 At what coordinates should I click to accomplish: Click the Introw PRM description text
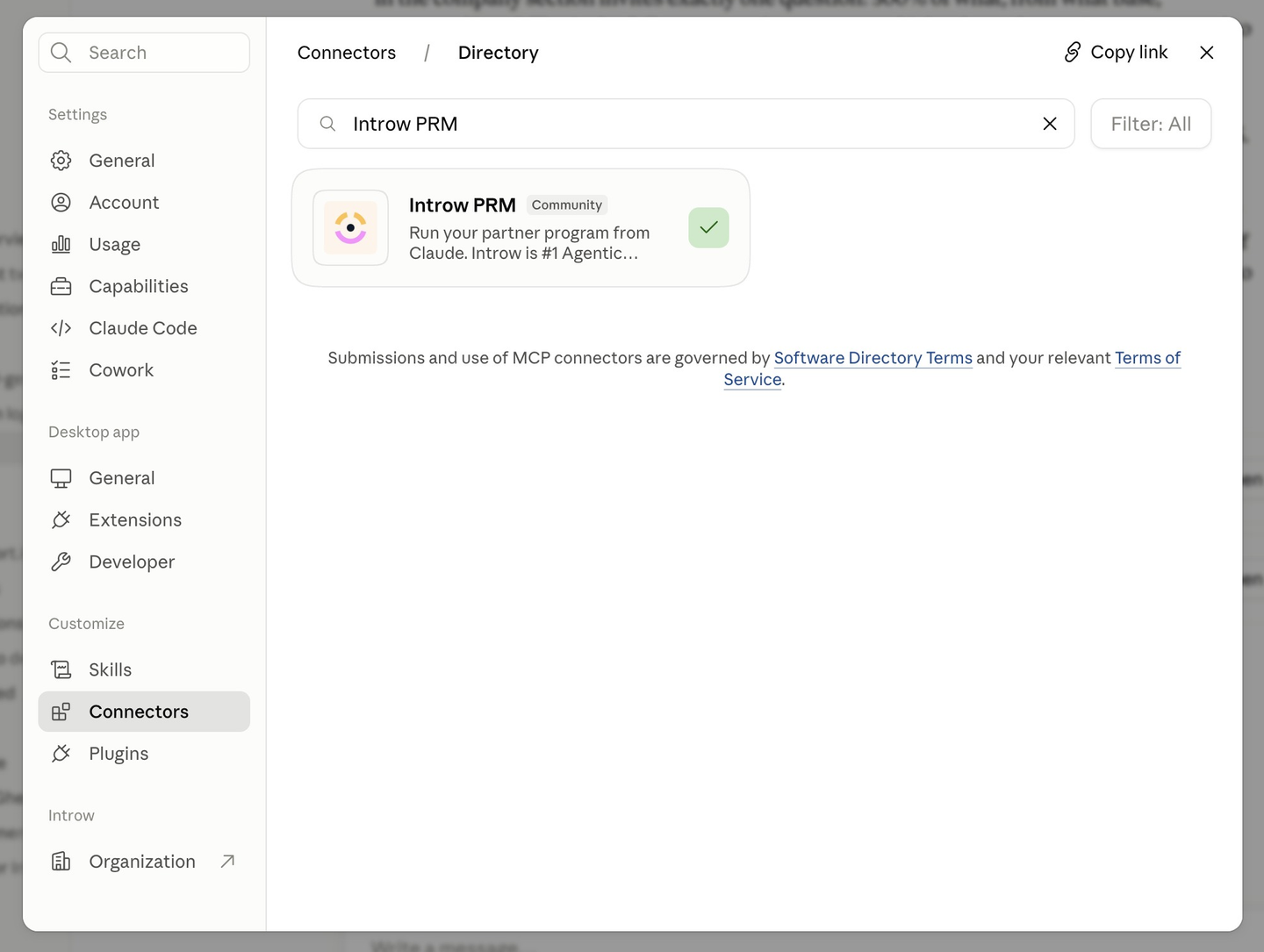tap(529, 243)
